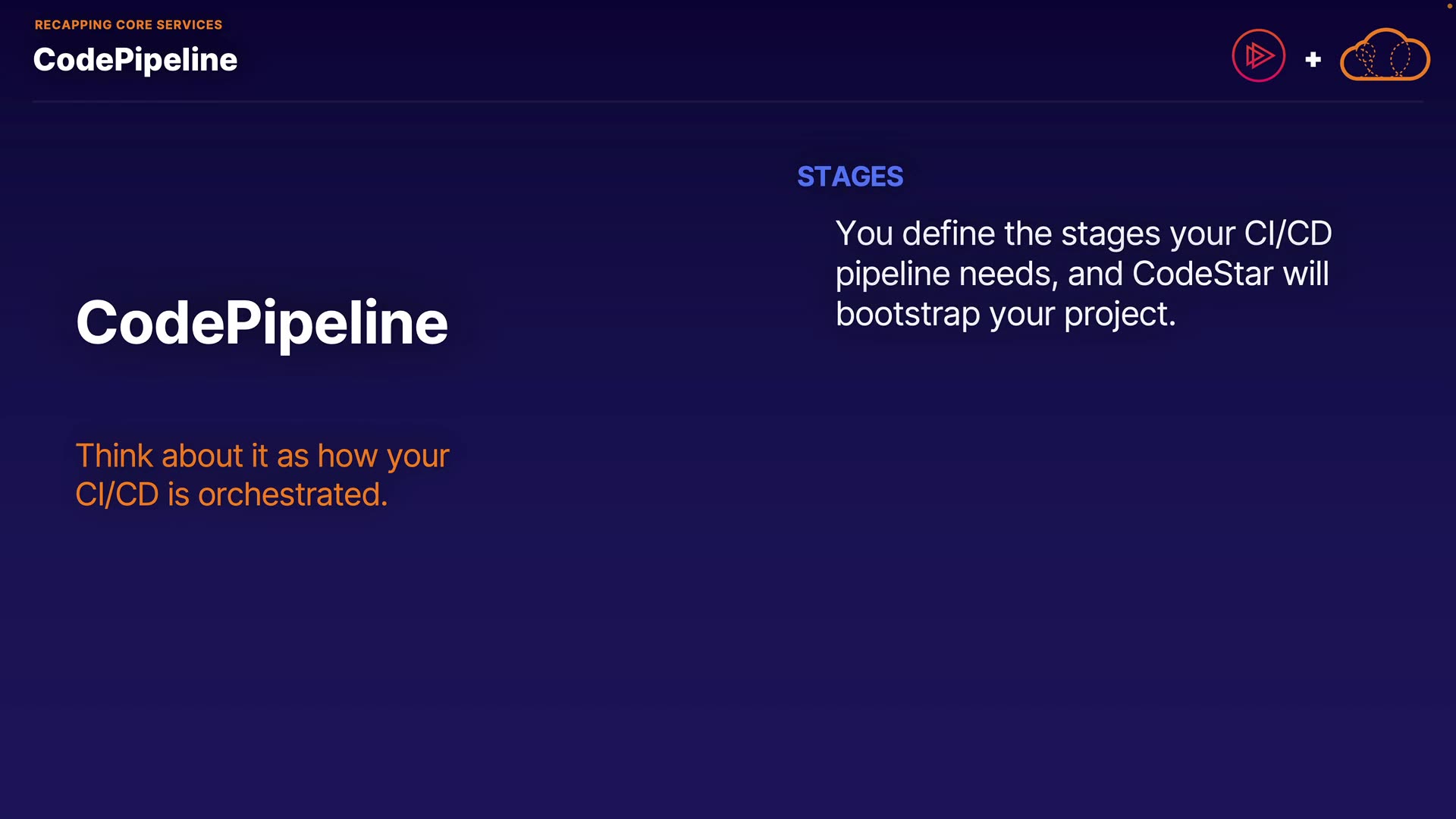Click the large CodePipeline heading

point(262,323)
